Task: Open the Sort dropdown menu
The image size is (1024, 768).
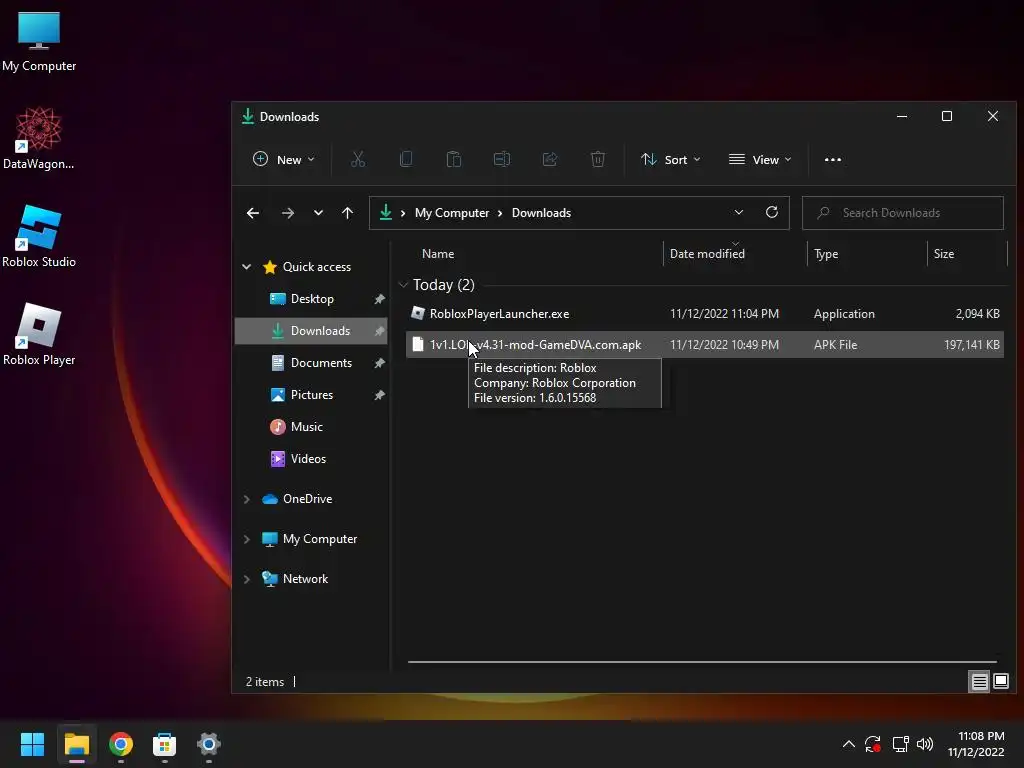Action: pos(671,159)
